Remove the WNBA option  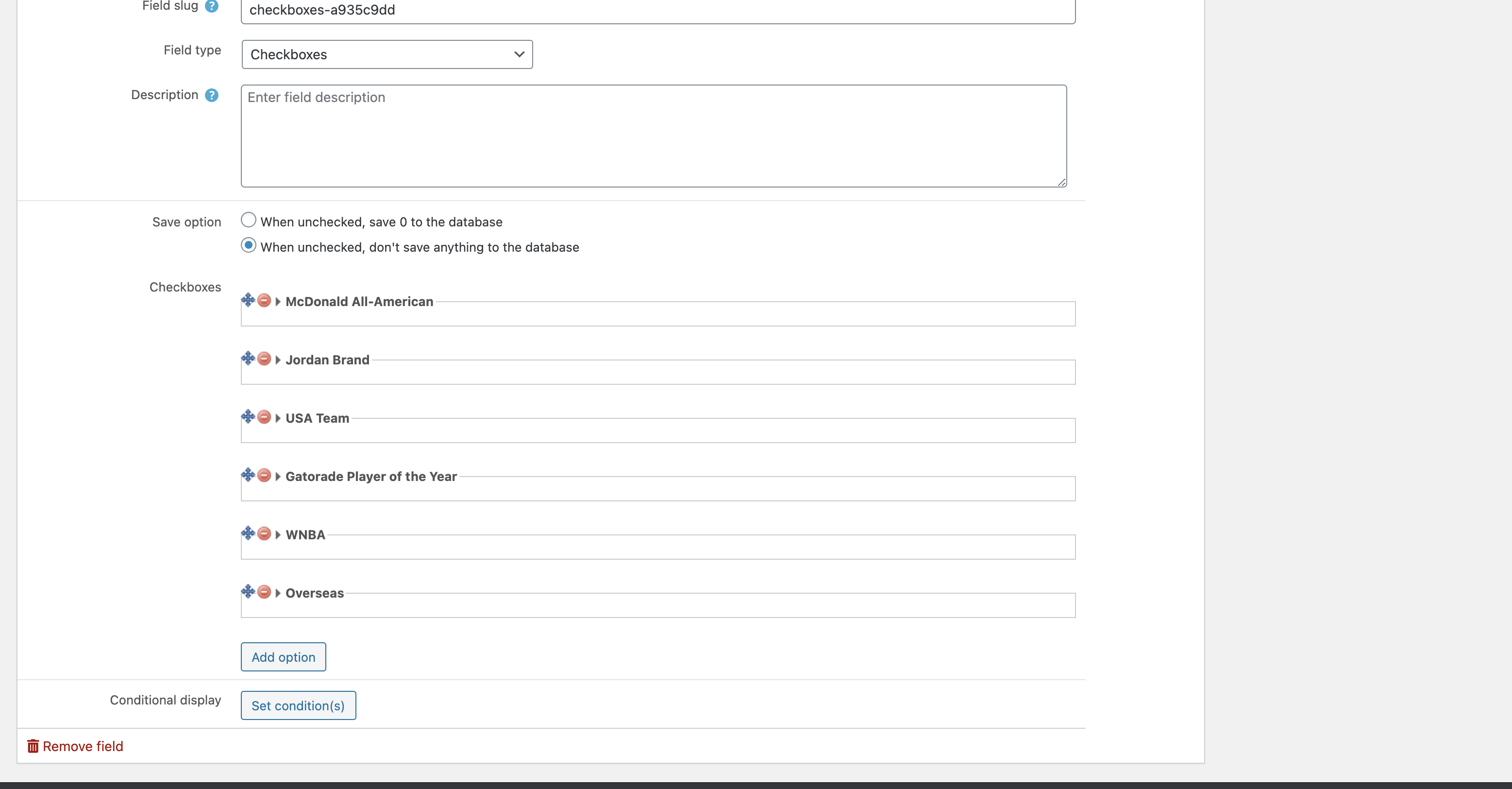click(264, 533)
